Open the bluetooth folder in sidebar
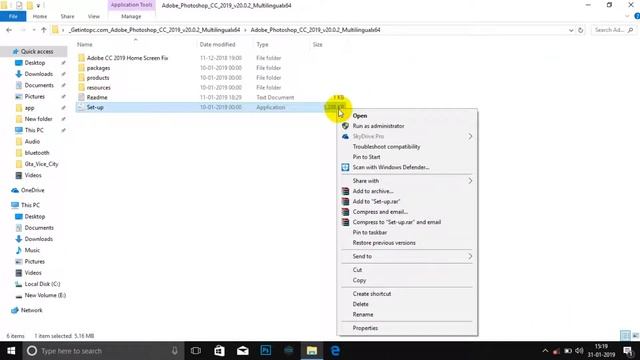The image size is (640, 360). point(36,153)
